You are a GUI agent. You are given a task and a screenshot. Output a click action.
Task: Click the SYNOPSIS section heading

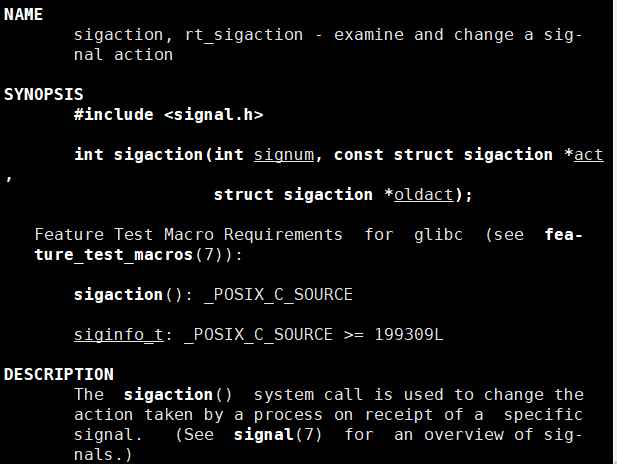point(44,94)
